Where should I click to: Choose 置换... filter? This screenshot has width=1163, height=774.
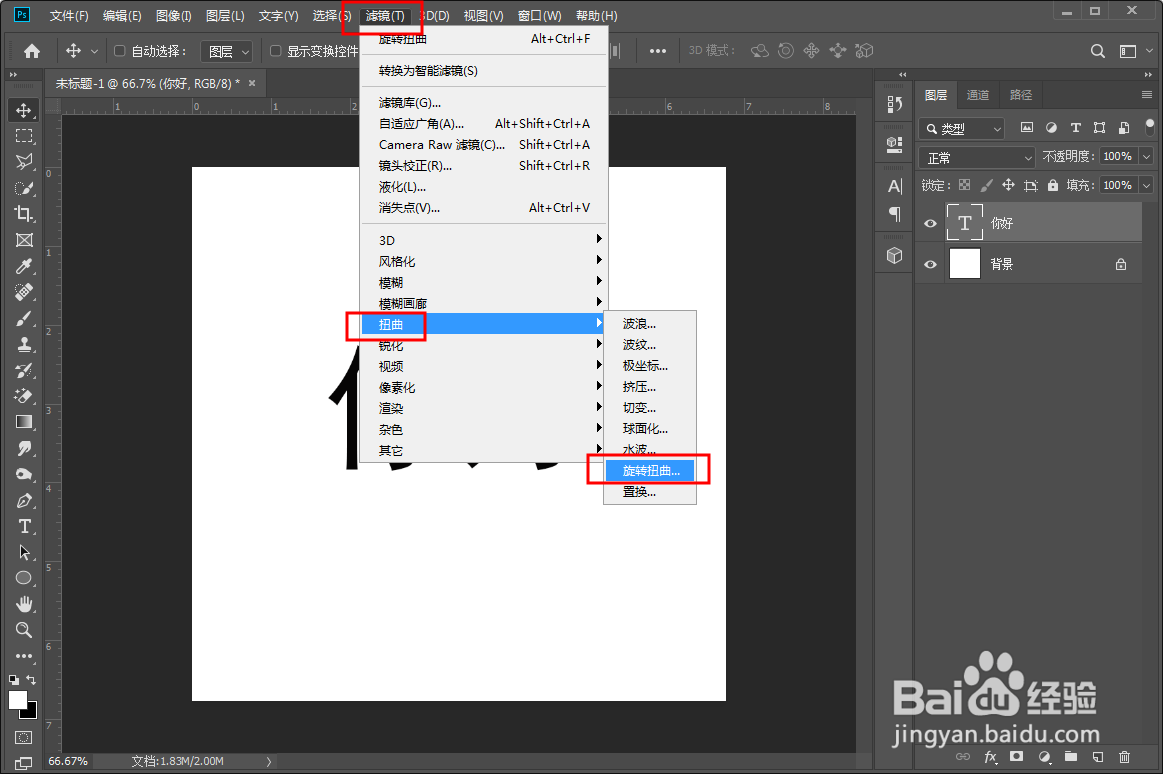click(650, 492)
